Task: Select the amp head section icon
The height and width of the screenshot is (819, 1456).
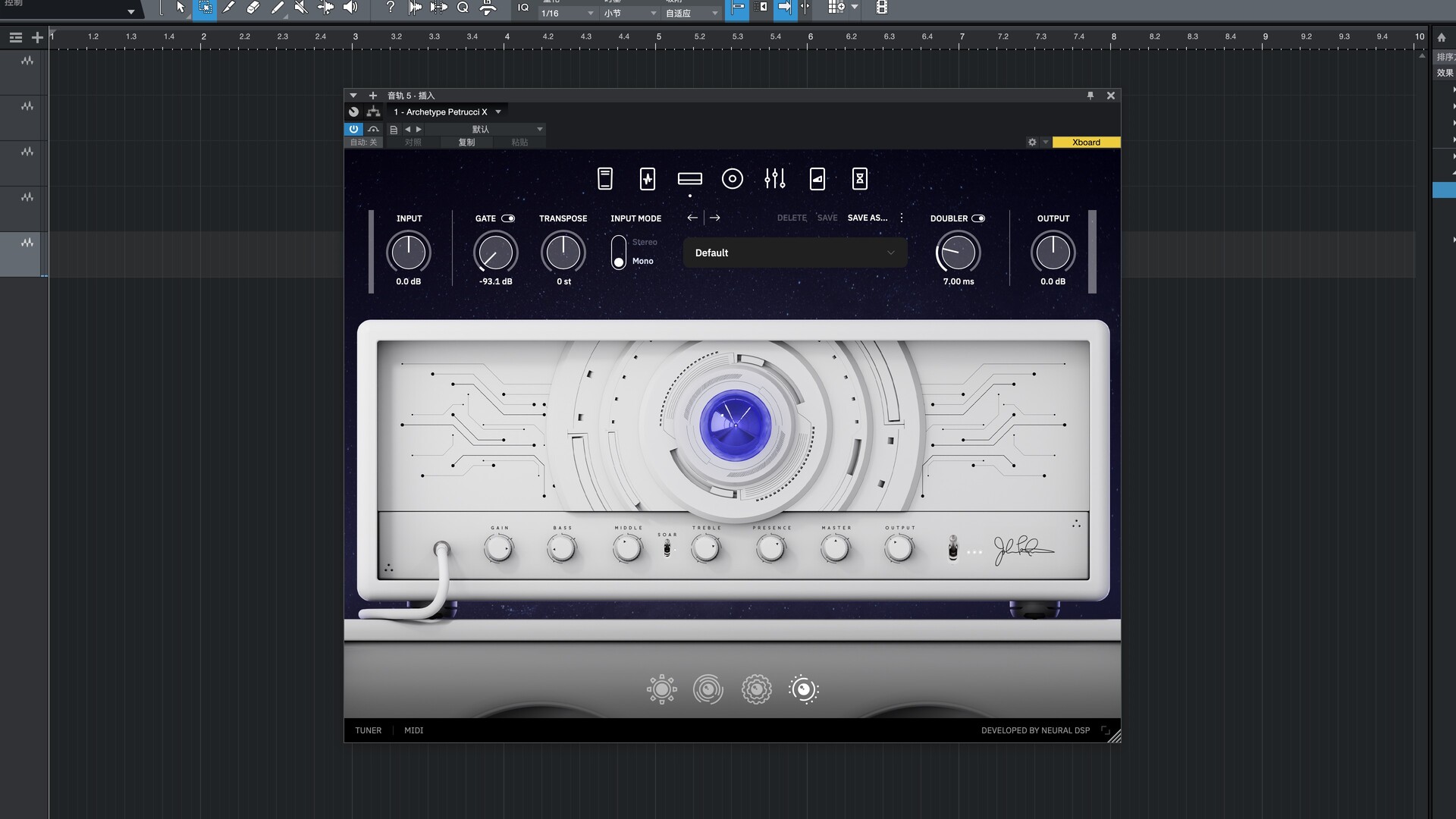Action: 689,179
